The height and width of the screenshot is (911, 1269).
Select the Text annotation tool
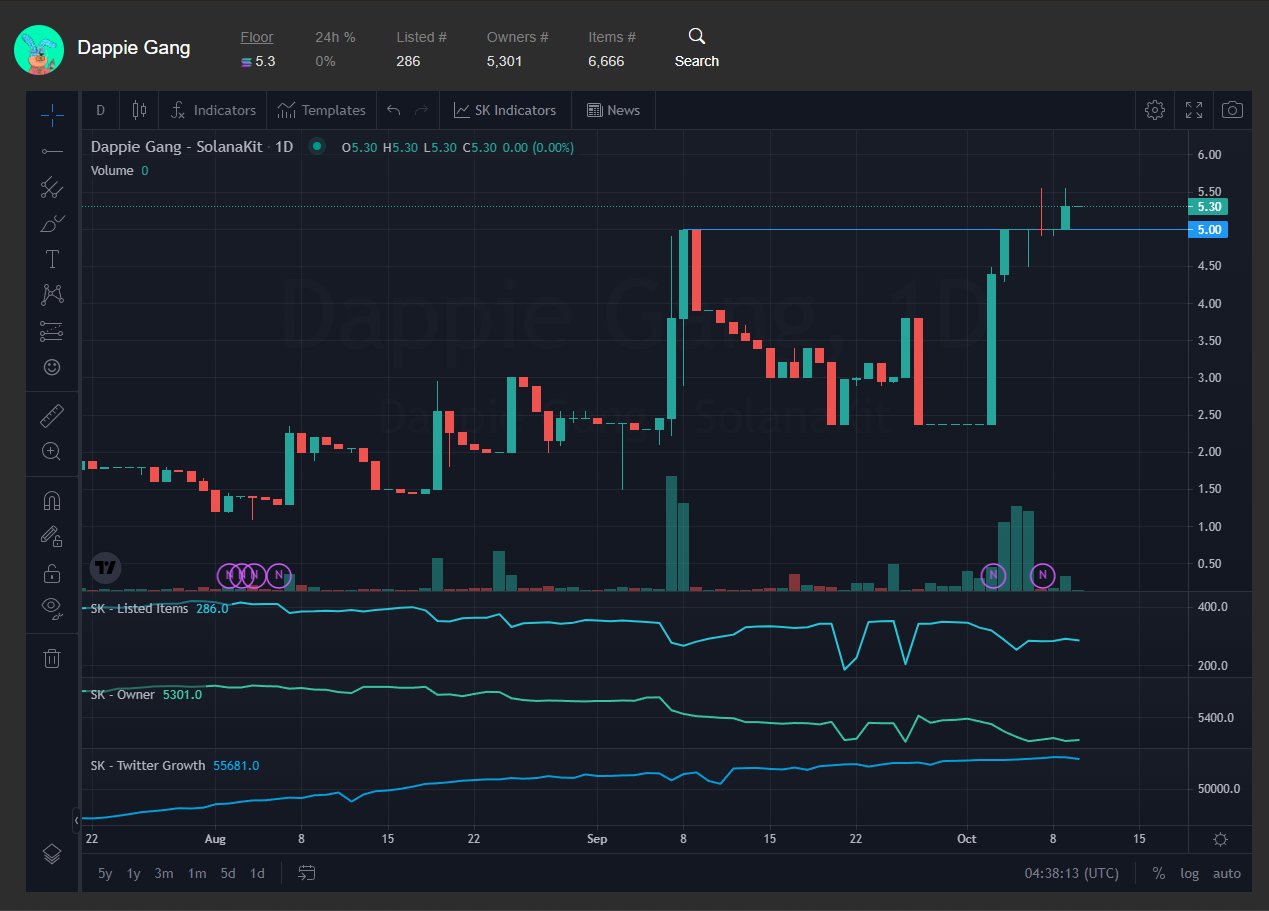point(52,259)
